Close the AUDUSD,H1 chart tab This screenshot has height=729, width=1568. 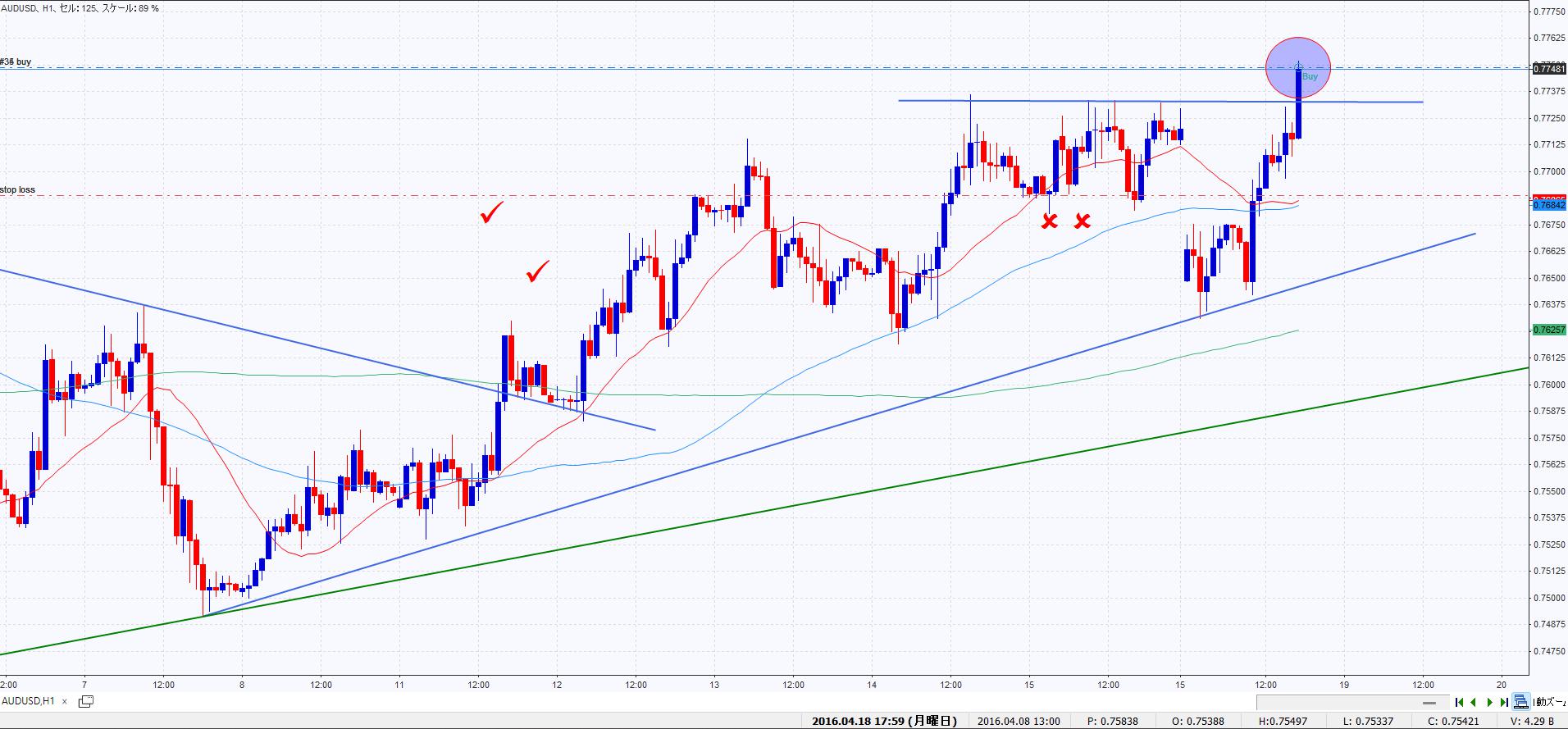coord(65,702)
